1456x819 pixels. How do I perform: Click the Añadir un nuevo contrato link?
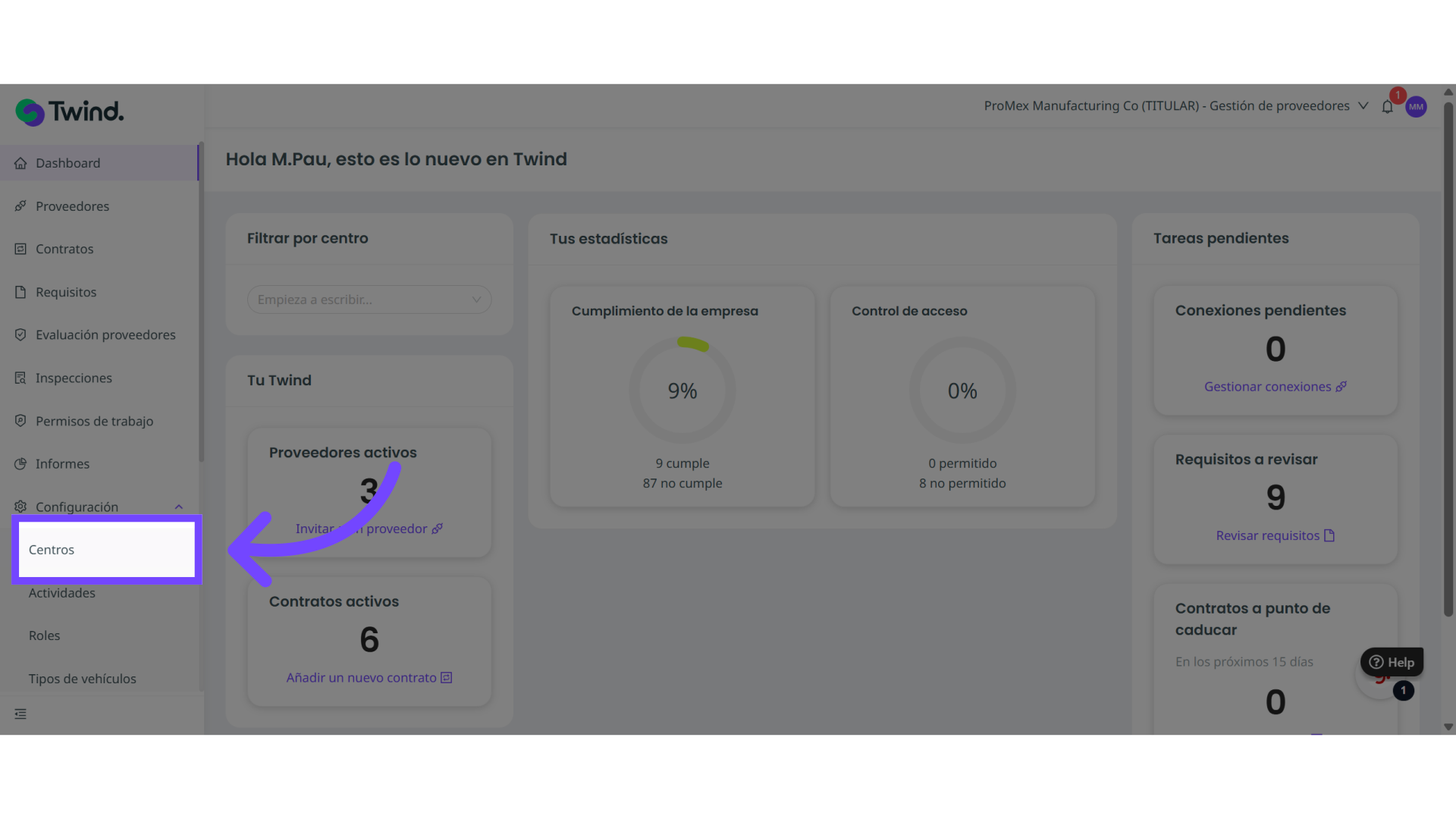[x=369, y=678]
